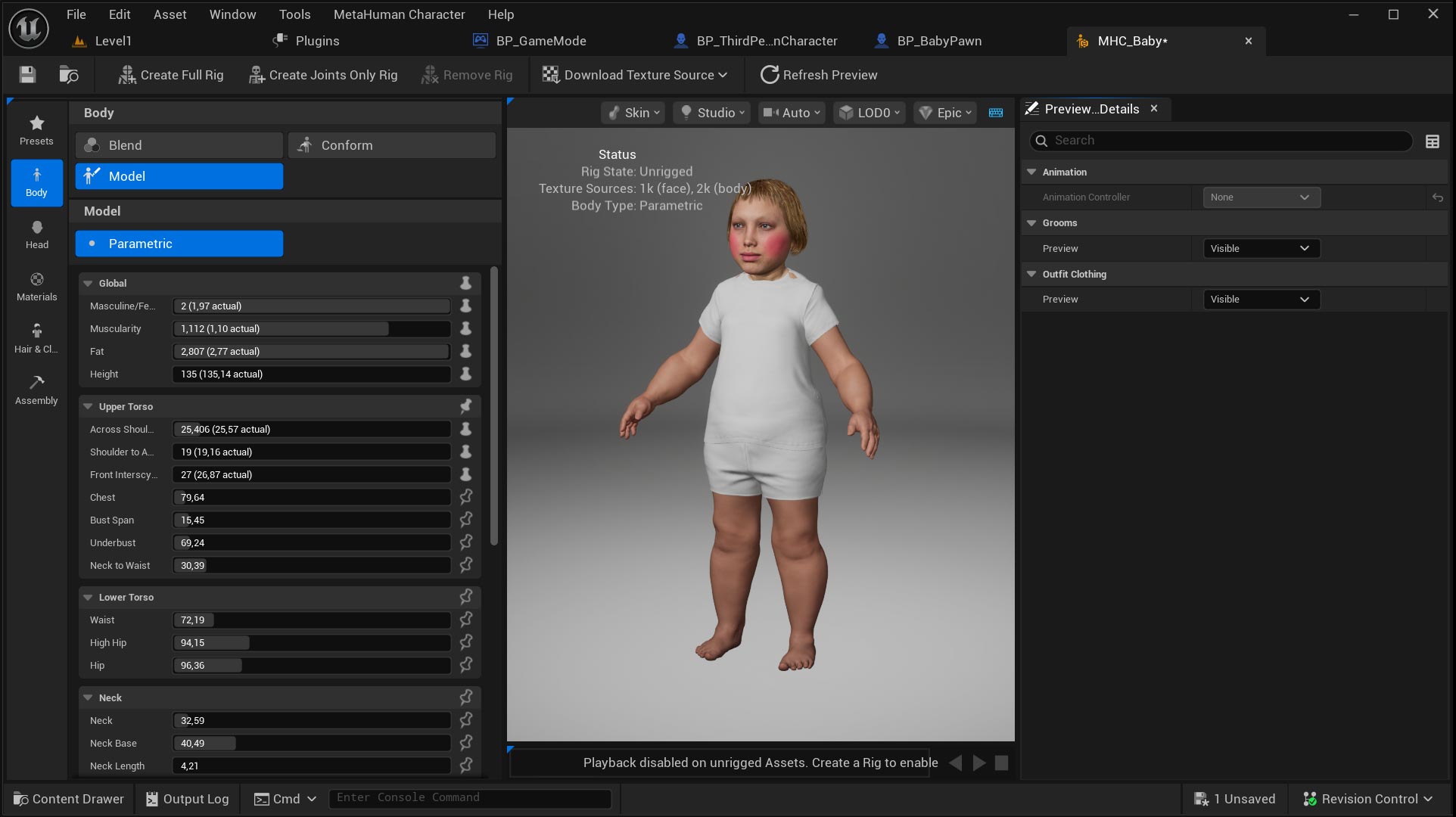Open MetaHuman Character menu
1456x817 pixels.
[x=399, y=14]
